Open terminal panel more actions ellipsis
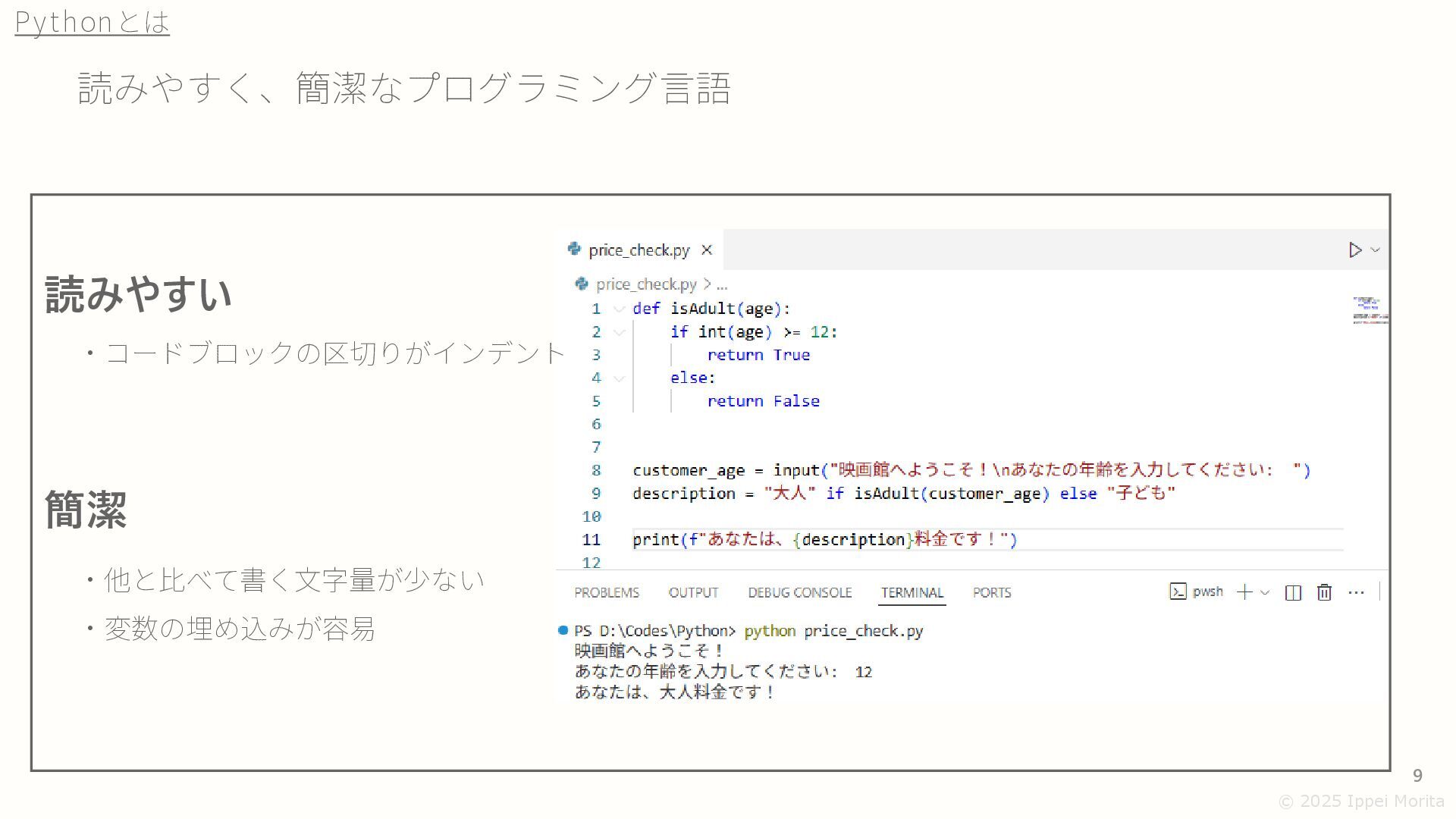The width and height of the screenshot is (1456, 819). coord(1356,593)
